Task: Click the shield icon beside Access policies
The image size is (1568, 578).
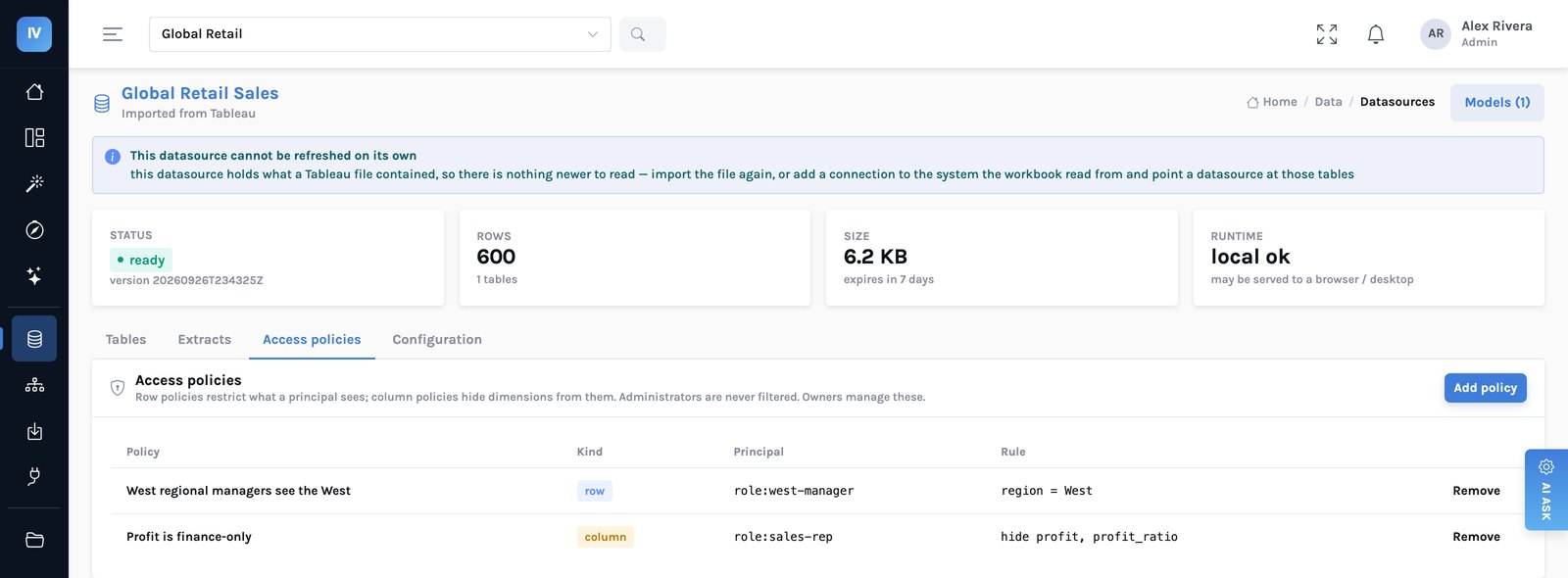Action: pos(118,388)
